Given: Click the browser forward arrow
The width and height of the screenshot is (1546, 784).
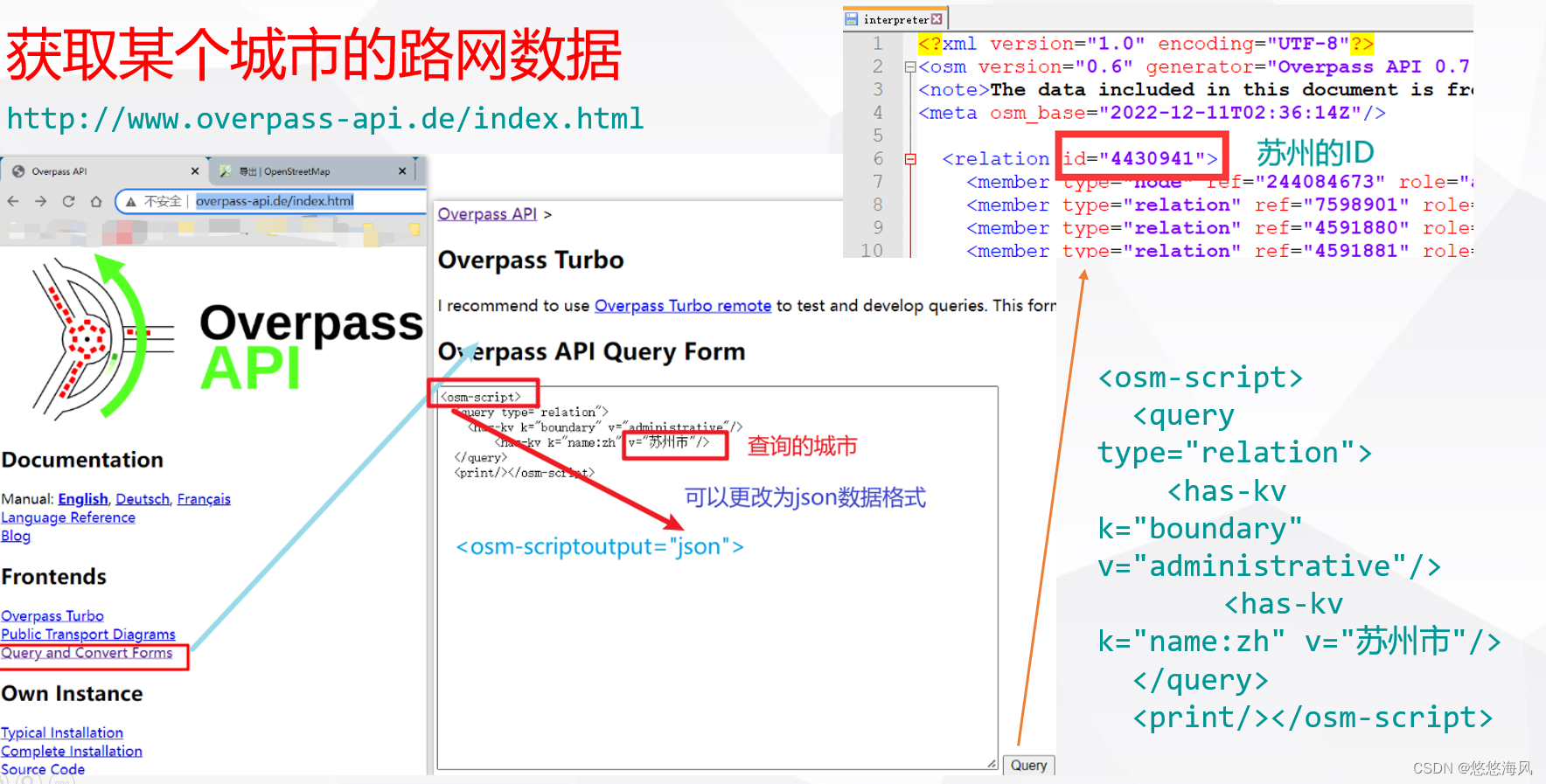Looking at the screenshot, I should point(41,201).
